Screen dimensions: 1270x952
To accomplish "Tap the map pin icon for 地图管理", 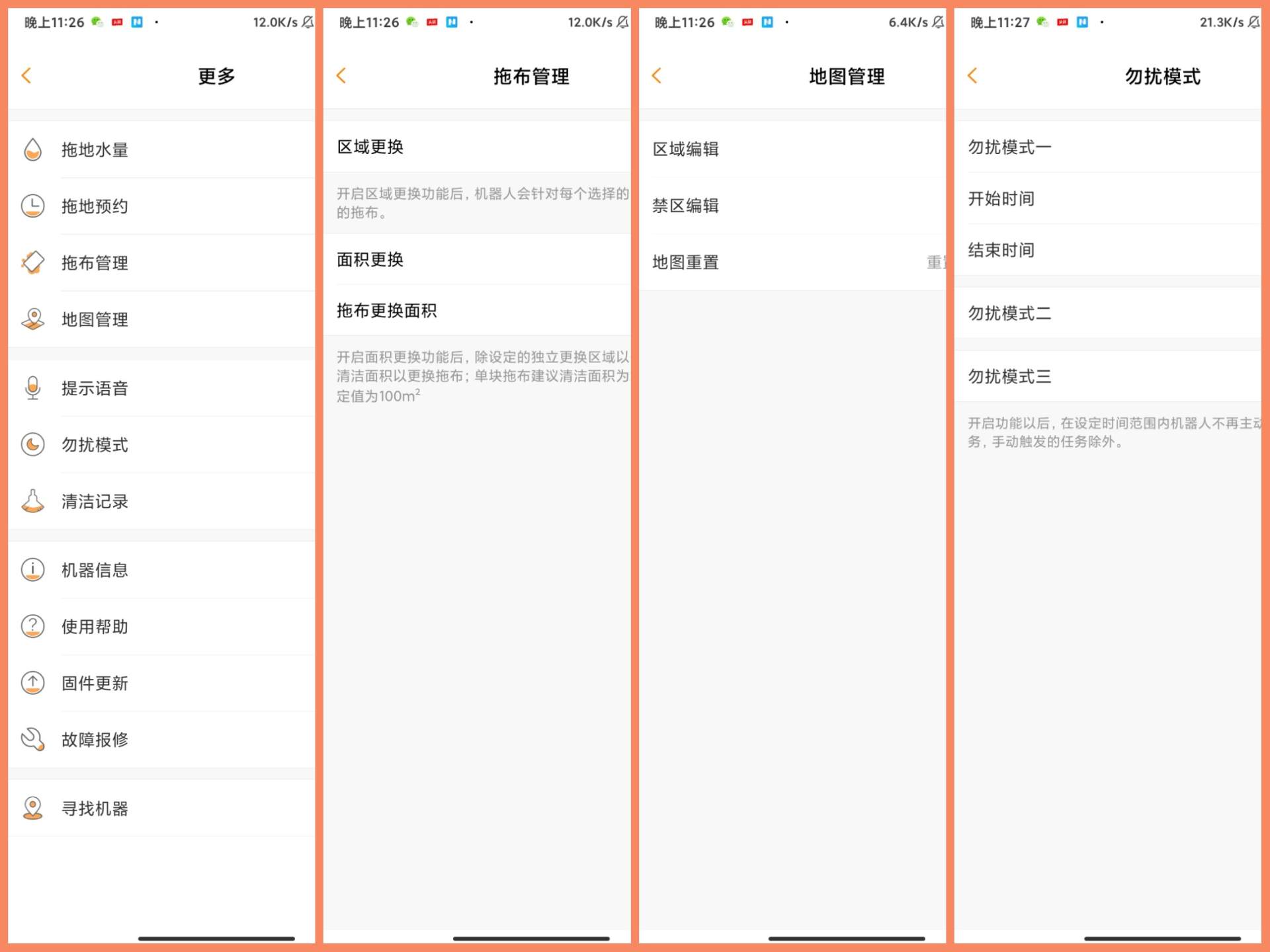I will pos(32,319).
